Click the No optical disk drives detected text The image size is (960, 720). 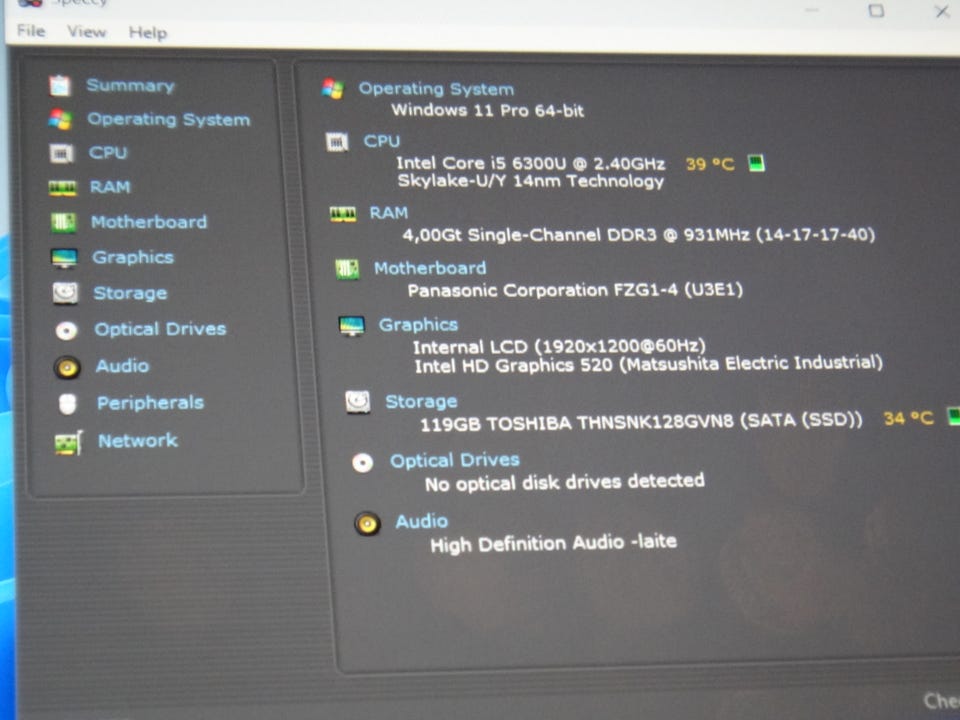pyautogui.click(x=564, y=482)
